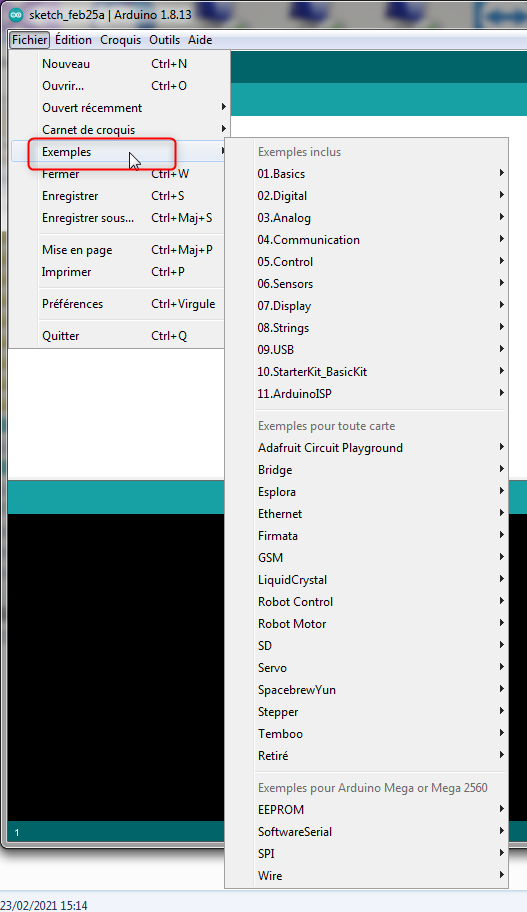Open the Outils menu
Screen dimensions: 527x912
point(165,40)
